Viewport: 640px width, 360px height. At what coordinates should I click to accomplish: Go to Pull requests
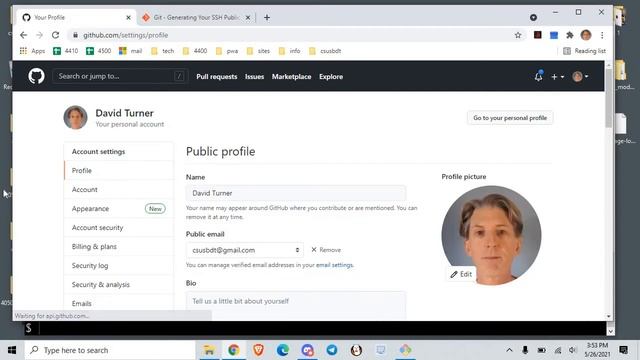point(216,77)
